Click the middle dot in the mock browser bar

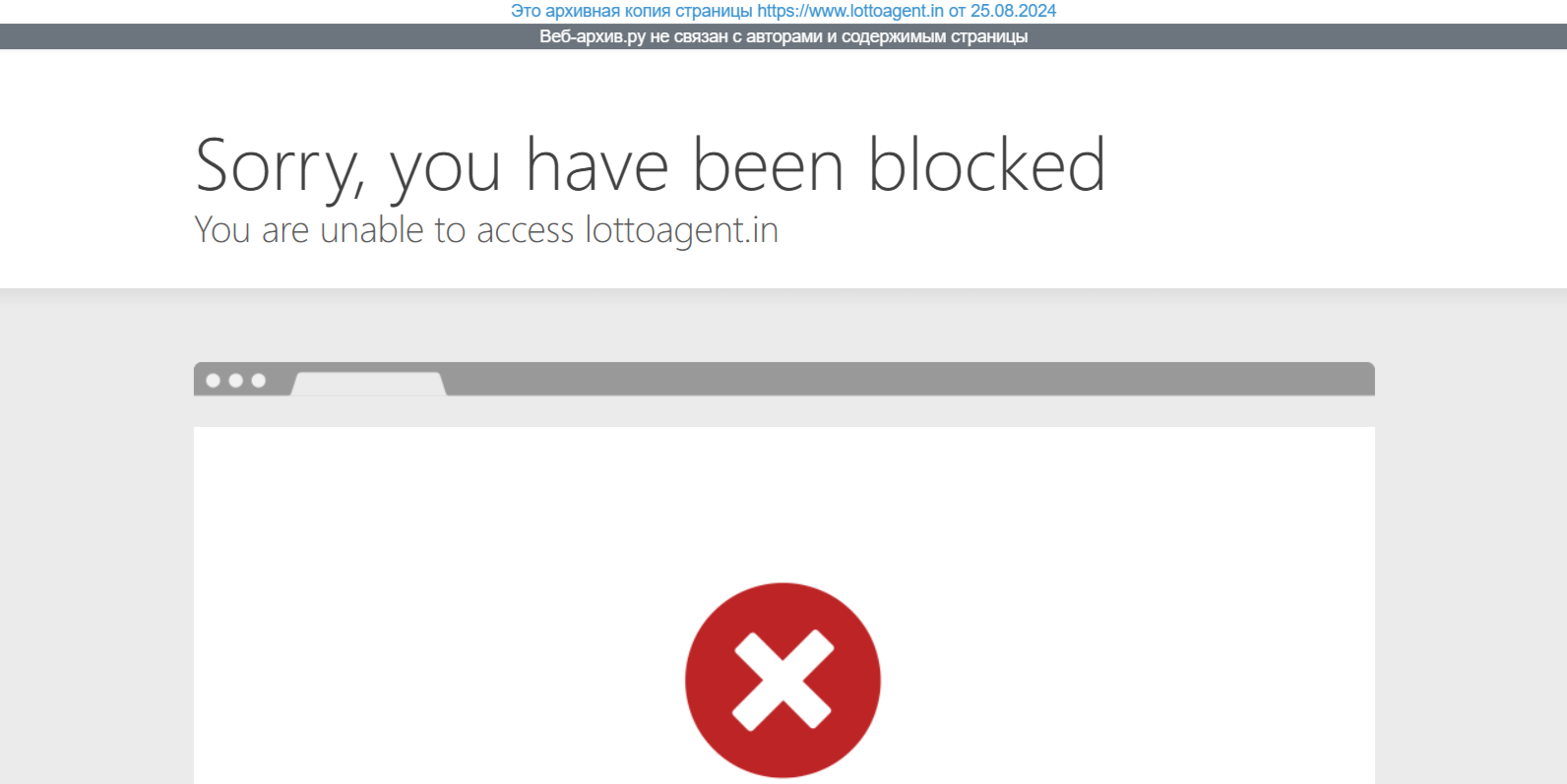click(235, 381)
